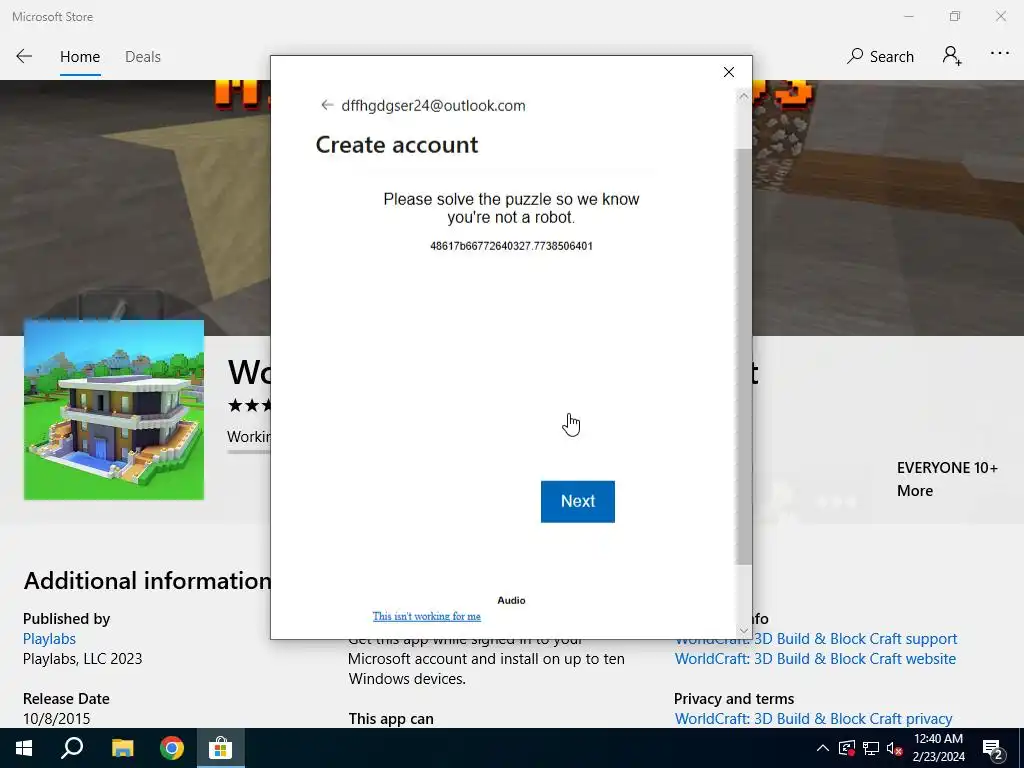The width and height of the screenshot is (1024, 768).
Task: Click the WorldCraft app thumbnail
Action: pos(114,409)
